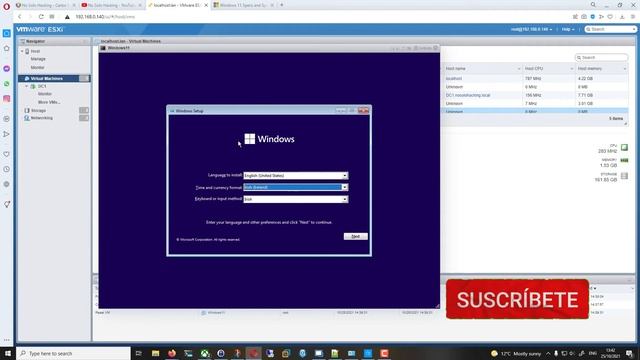The image size is (640, 360).
Task: Click Next in Windows Setup
Action: pyautogui.click(x=356, y=236)
